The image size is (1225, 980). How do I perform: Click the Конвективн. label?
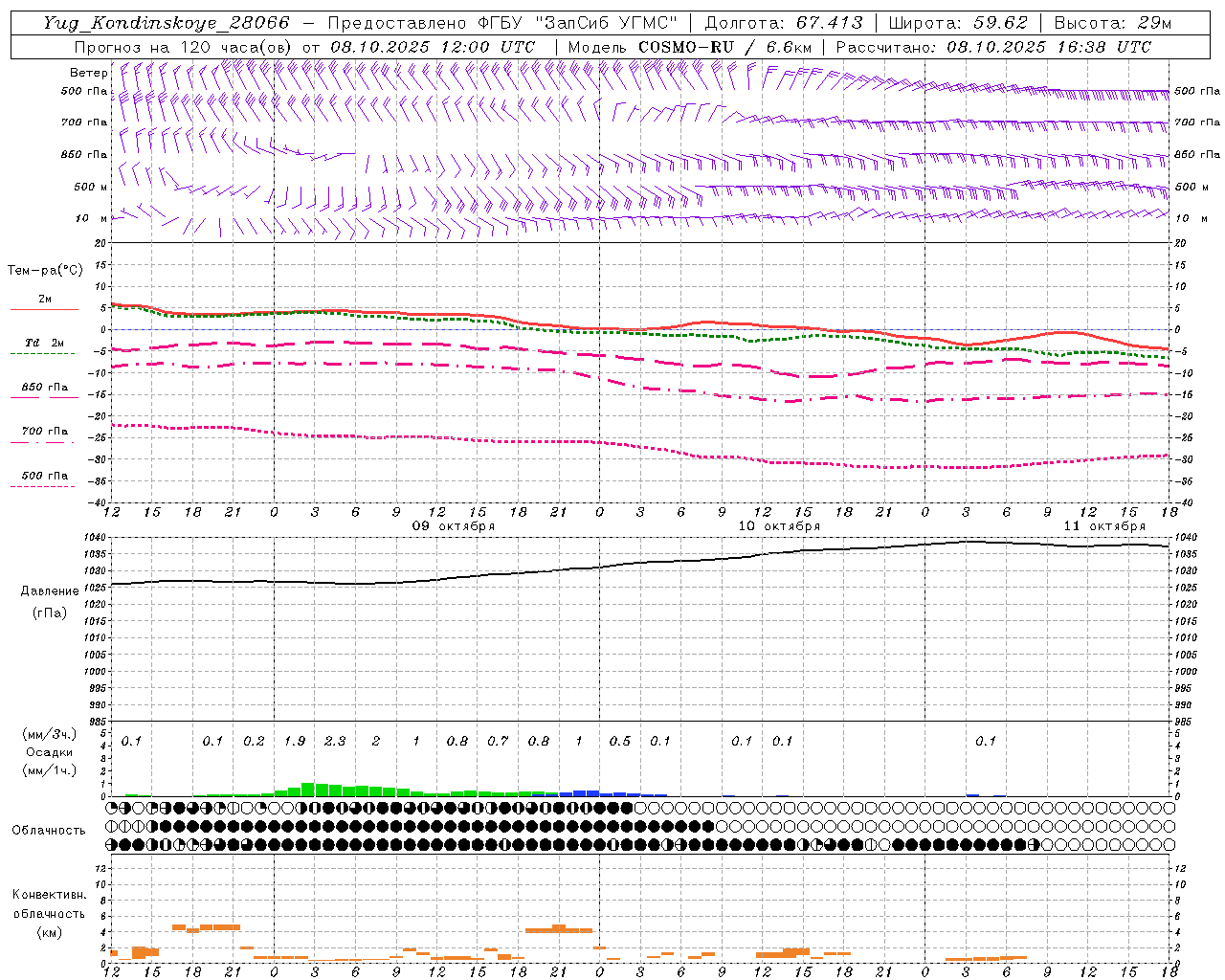[50, 895]
